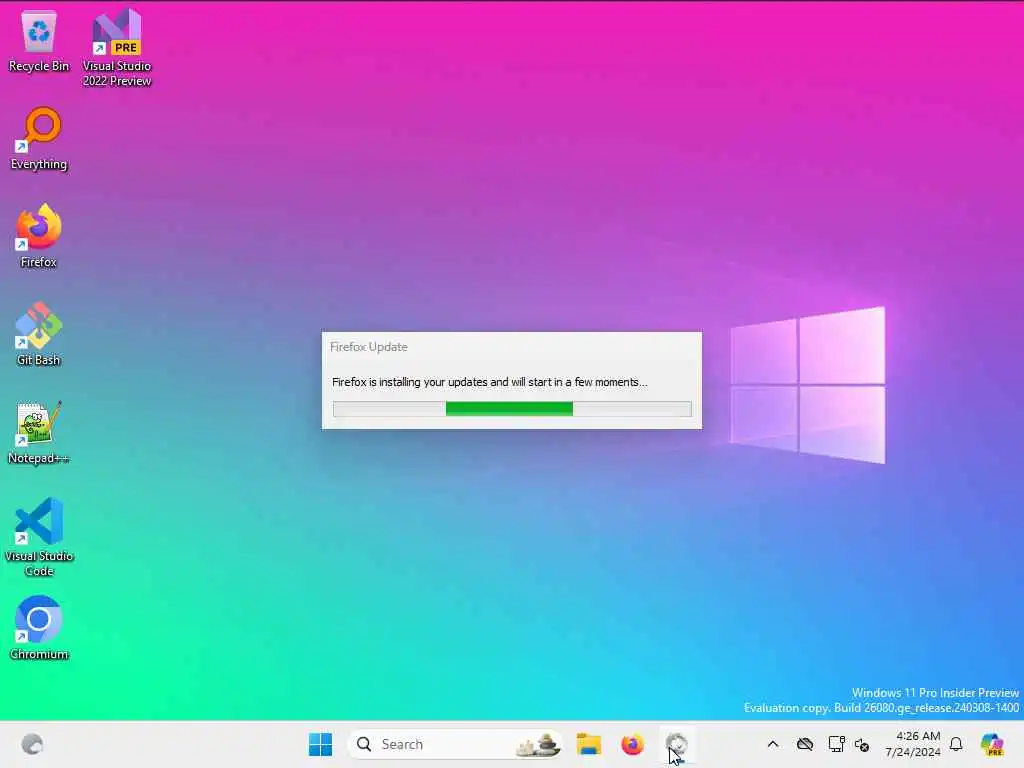
Task: Select the Chromium desktop shortcut
Action: click(x=39, y=628)
